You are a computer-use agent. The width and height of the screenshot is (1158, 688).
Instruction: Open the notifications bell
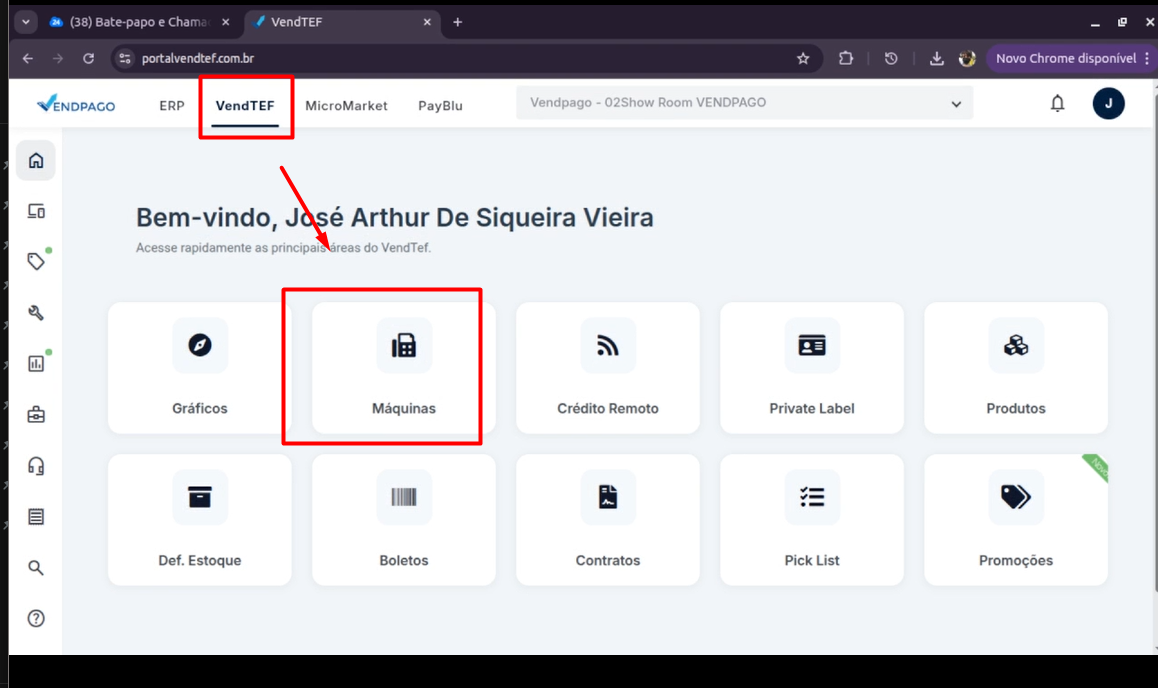click(1058, 103)
